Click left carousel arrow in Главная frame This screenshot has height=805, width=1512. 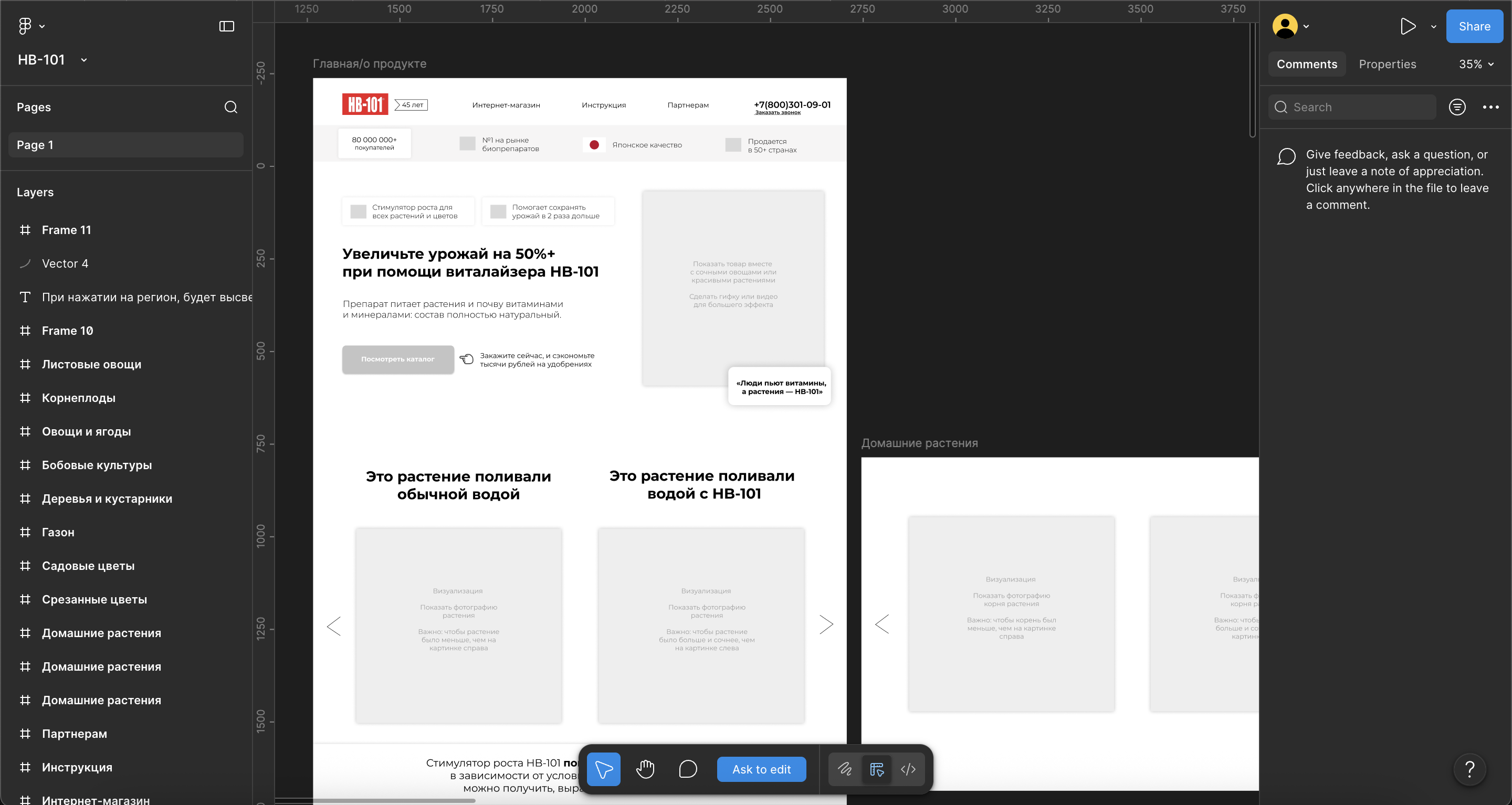pos(334,626)
